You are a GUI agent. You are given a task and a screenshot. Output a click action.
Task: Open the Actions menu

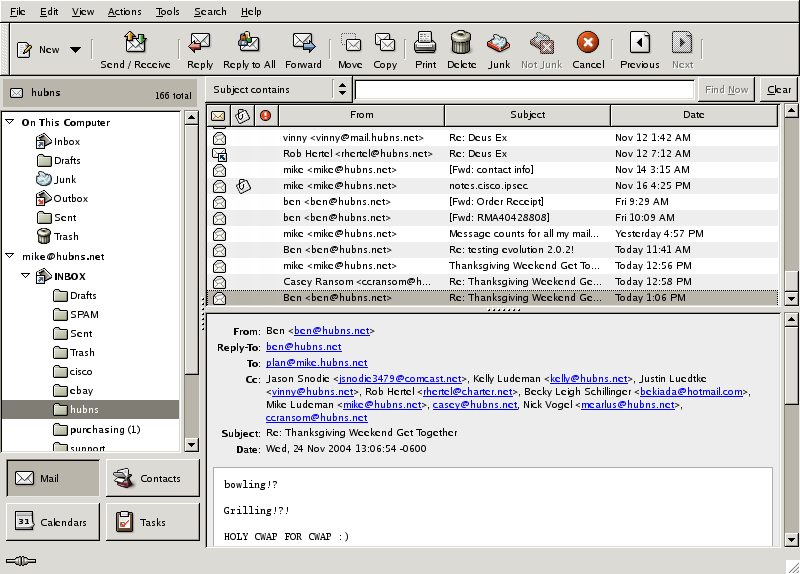[124, 12]
